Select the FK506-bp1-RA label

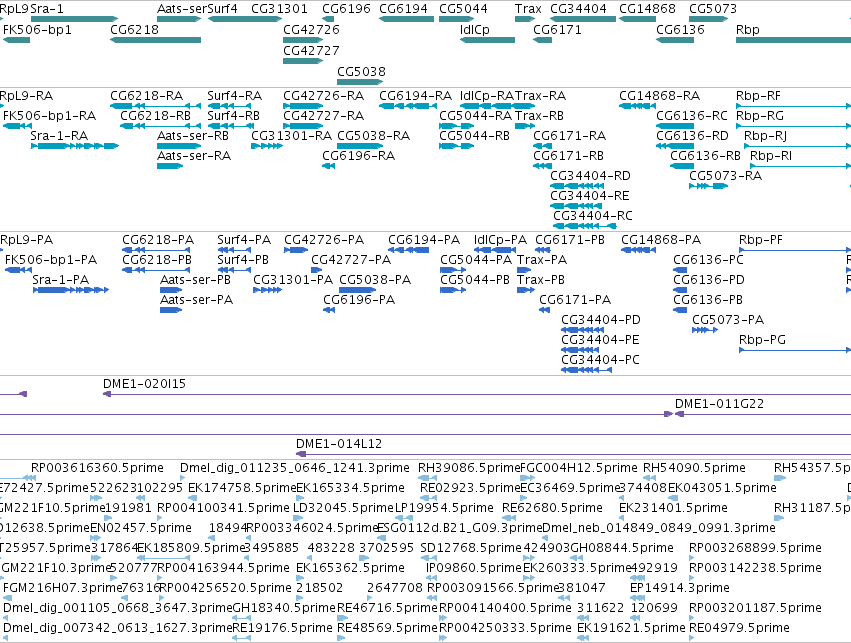pyautogui.click(x=49, y=116)
